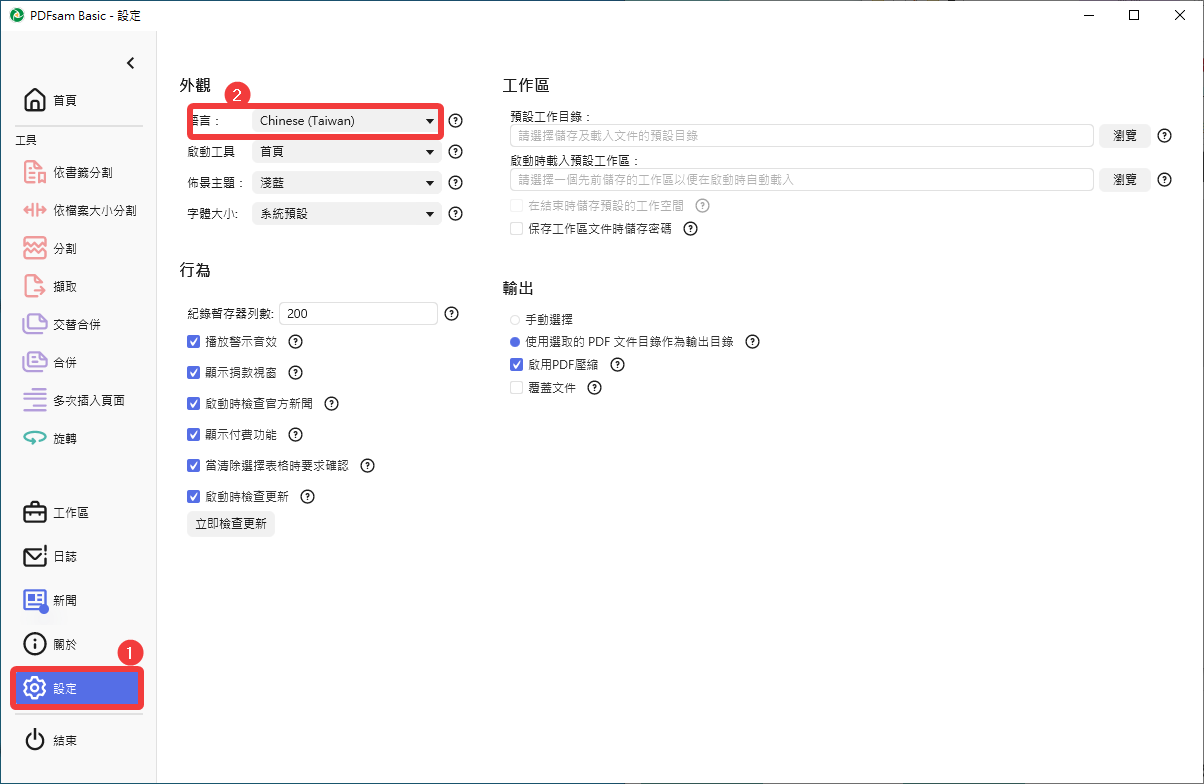
Task: Click help icon beside 覆蓋文件
Action: click(595, 388)
